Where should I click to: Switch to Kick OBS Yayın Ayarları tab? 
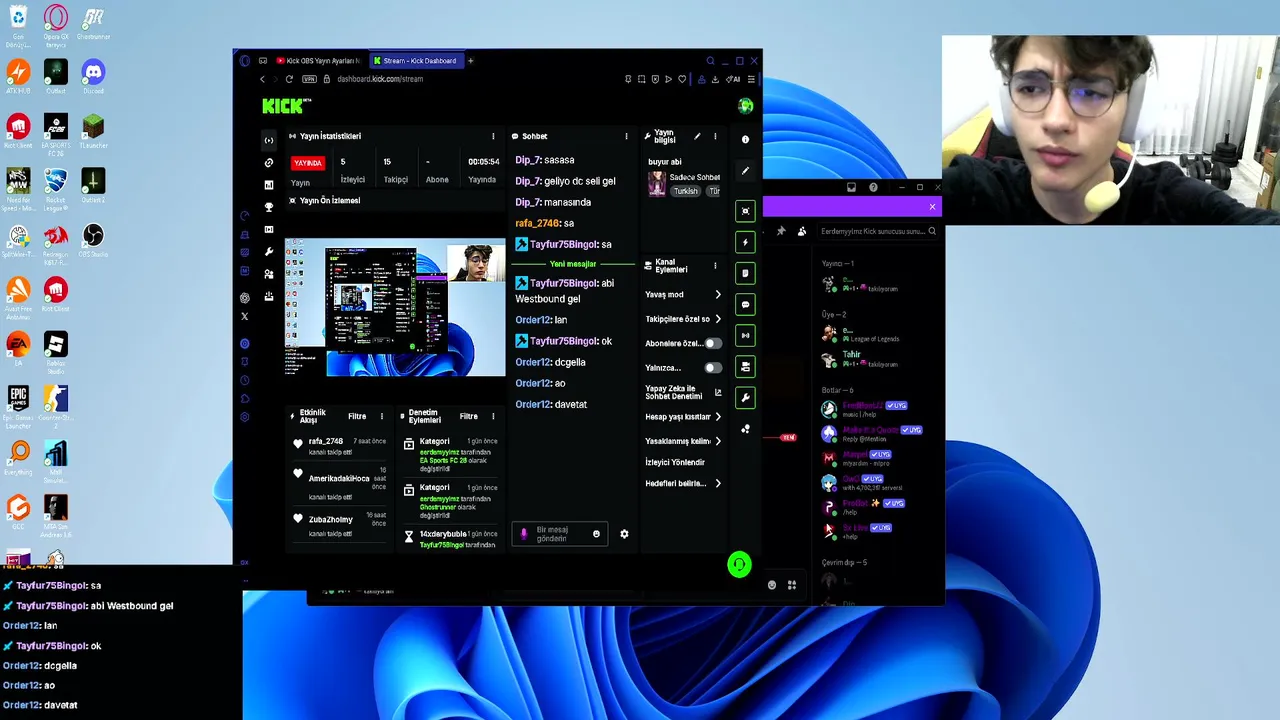tap(316, 61)
